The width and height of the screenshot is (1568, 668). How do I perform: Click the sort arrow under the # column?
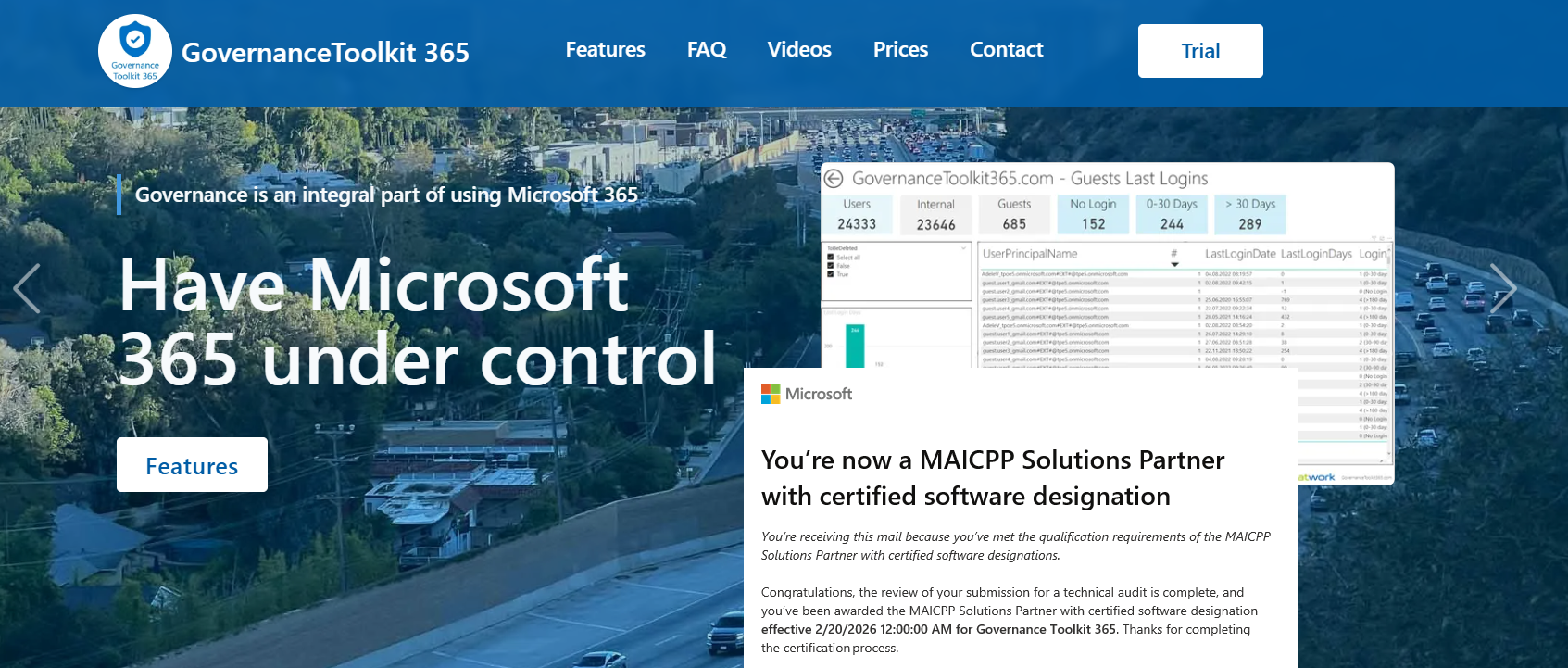pyautogui.click(x=1174, y=264)
